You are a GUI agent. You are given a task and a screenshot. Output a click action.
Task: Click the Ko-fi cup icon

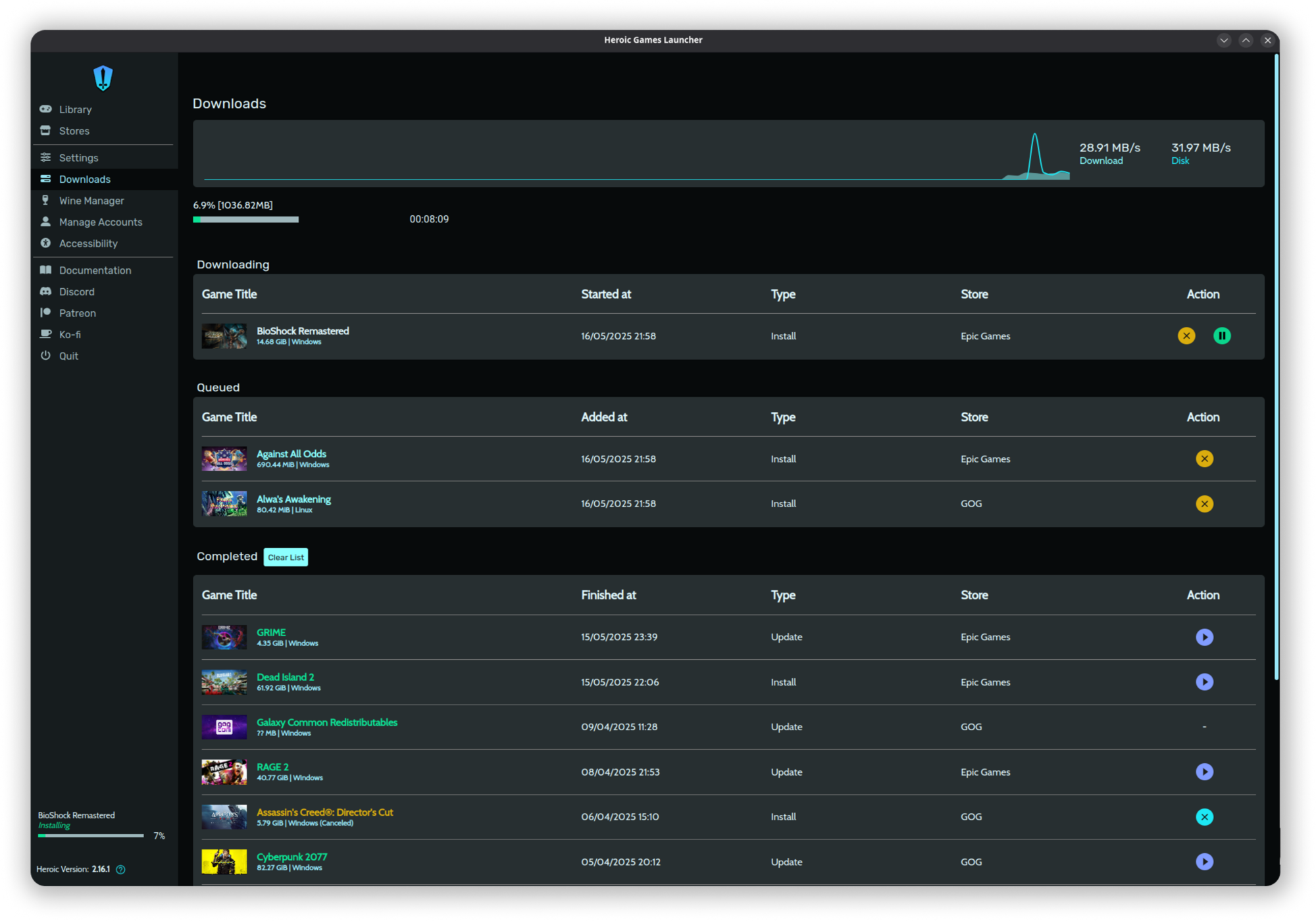pyautogui.click(x=45, y=334)
